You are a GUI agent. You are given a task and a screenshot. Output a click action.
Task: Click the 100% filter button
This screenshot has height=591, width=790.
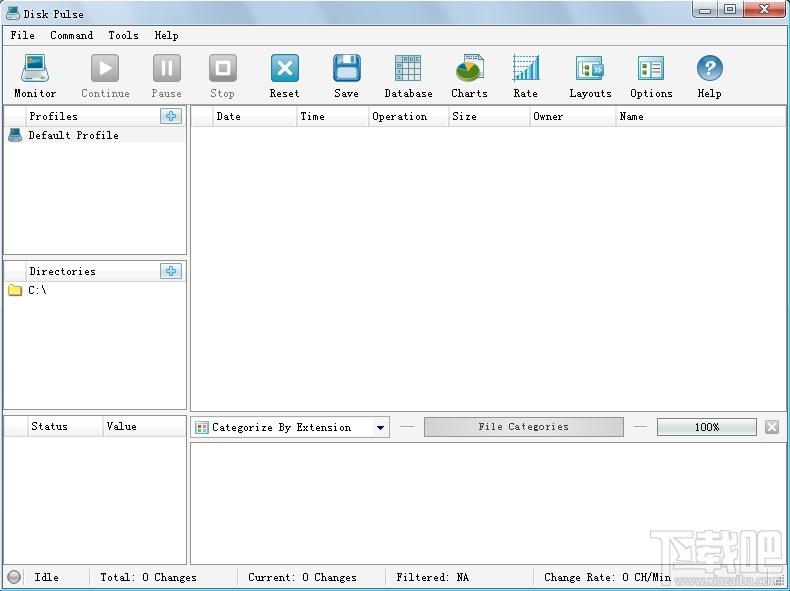(706, 427)
